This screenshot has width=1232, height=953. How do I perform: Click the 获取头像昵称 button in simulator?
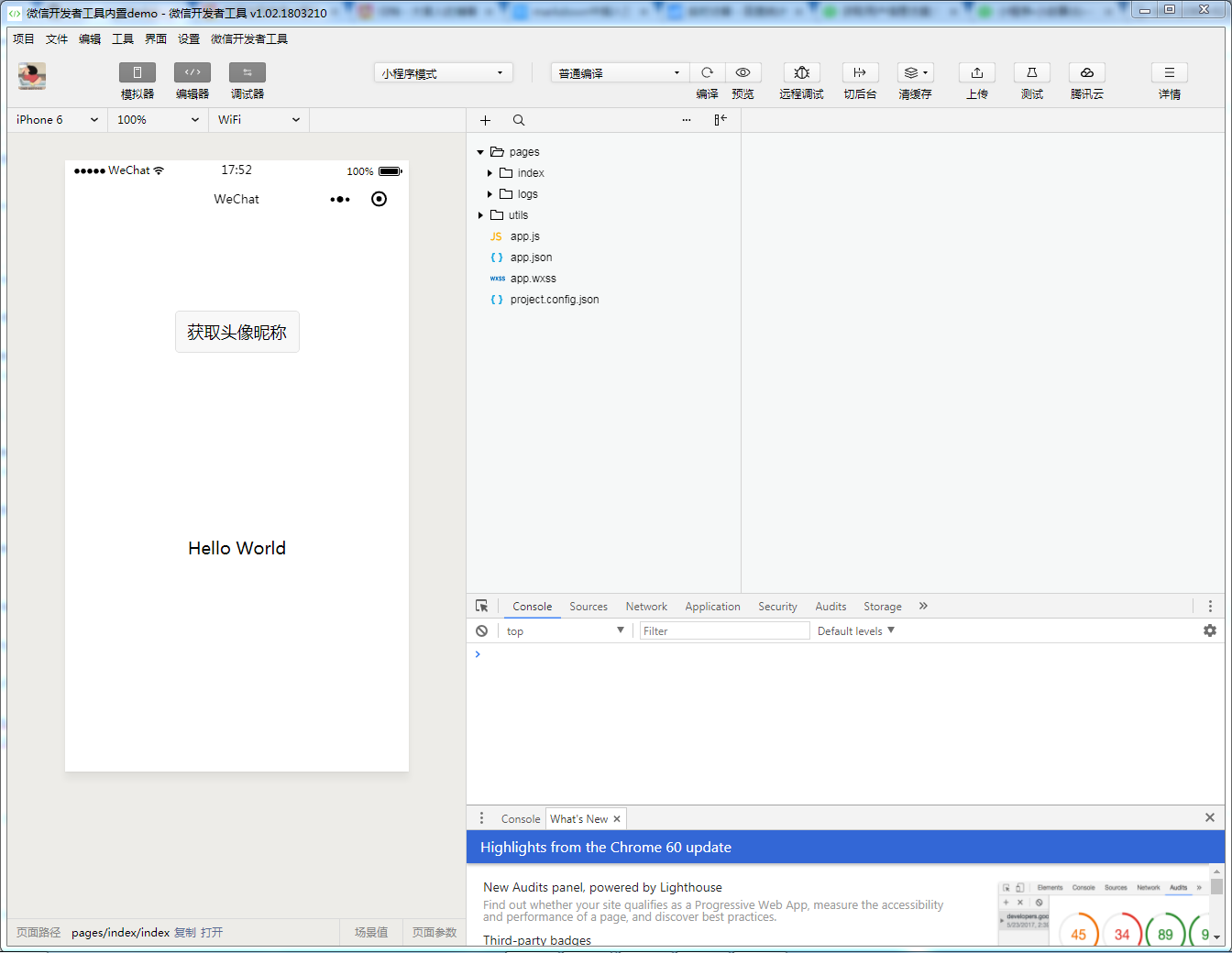(237, 332)
